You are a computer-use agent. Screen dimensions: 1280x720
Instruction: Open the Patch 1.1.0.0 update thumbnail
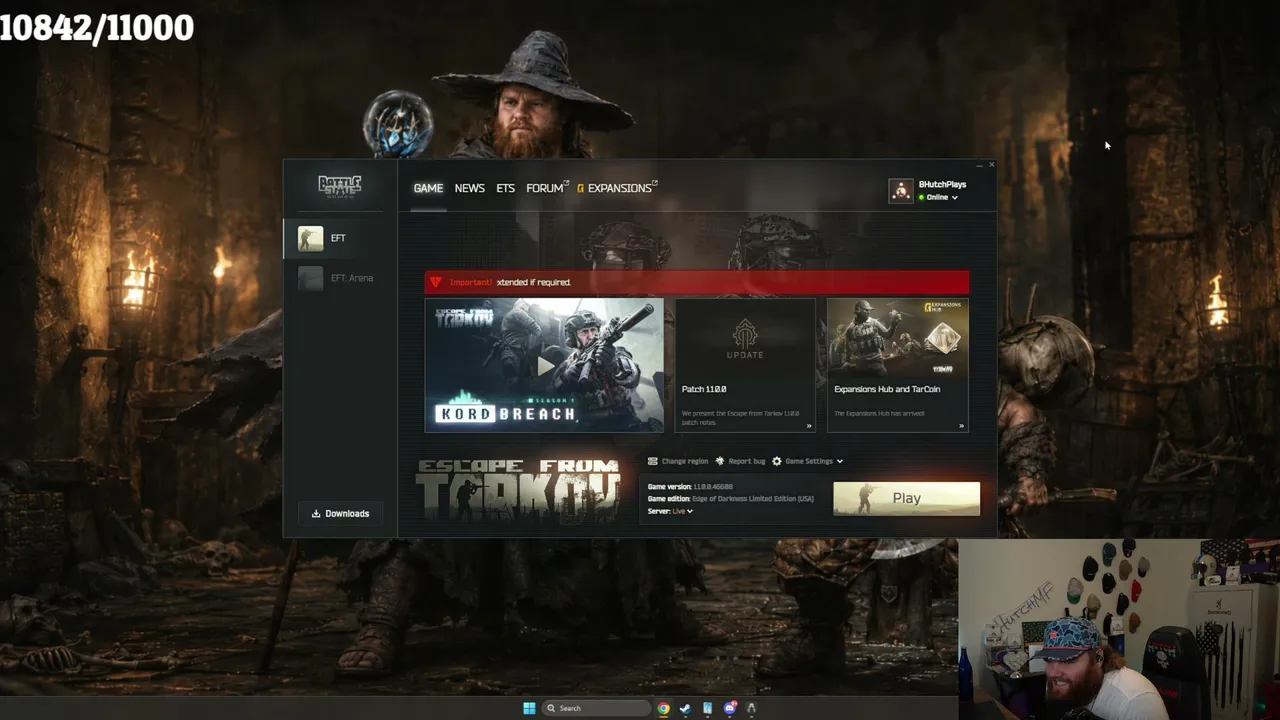745,338
